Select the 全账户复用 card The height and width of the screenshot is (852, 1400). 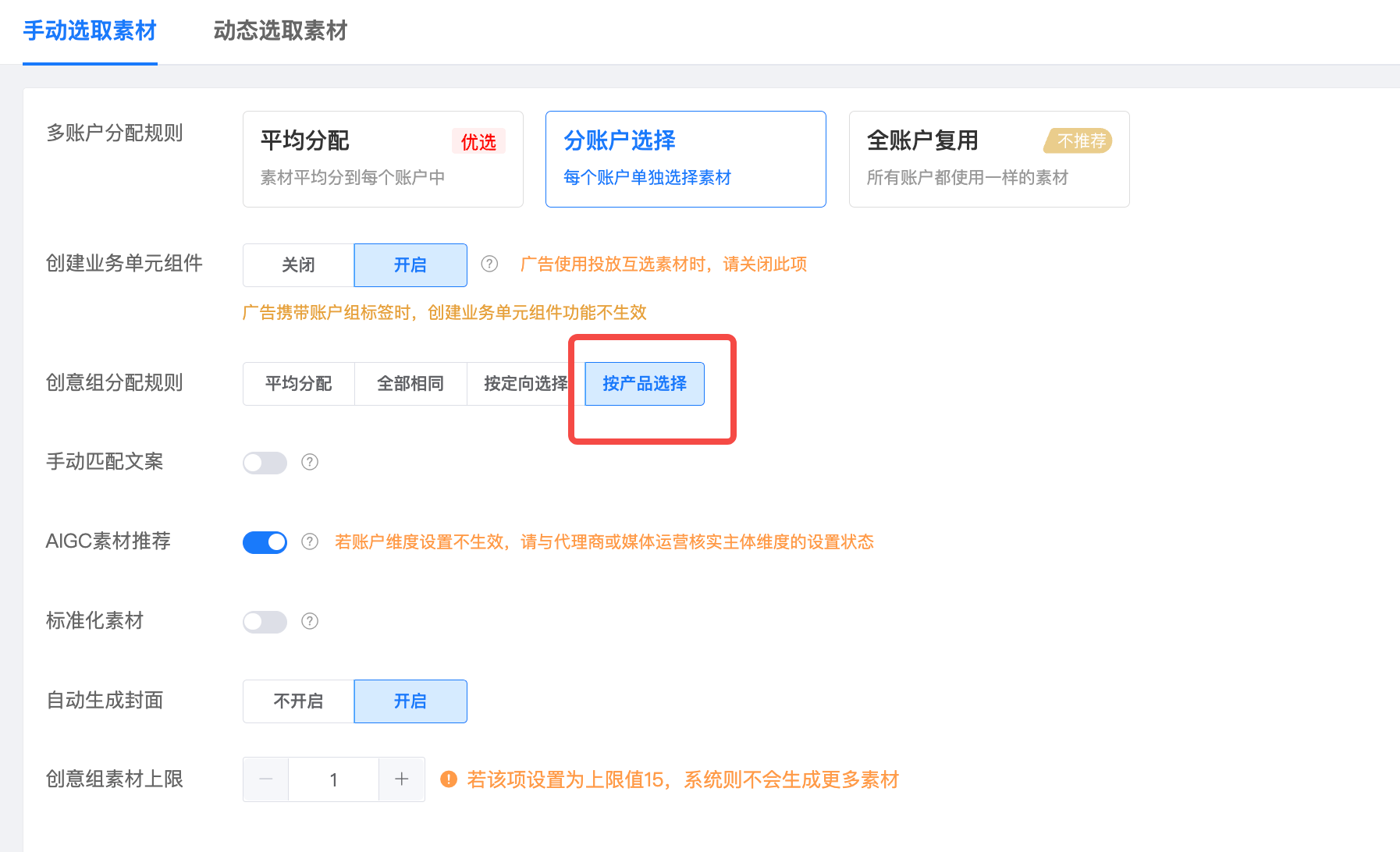[989, 159]
